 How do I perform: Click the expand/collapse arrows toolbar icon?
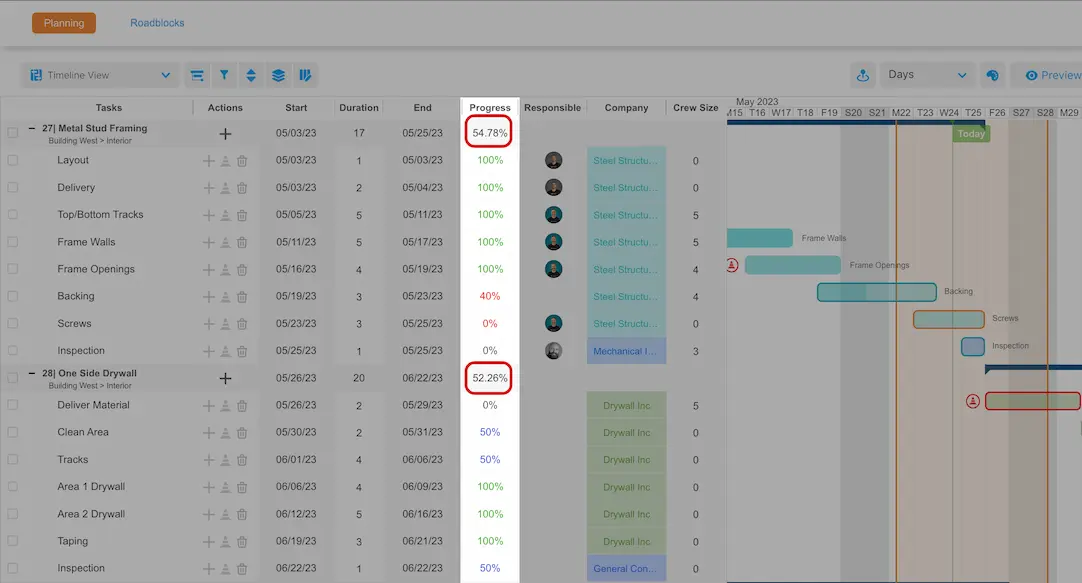click(251, 75)
